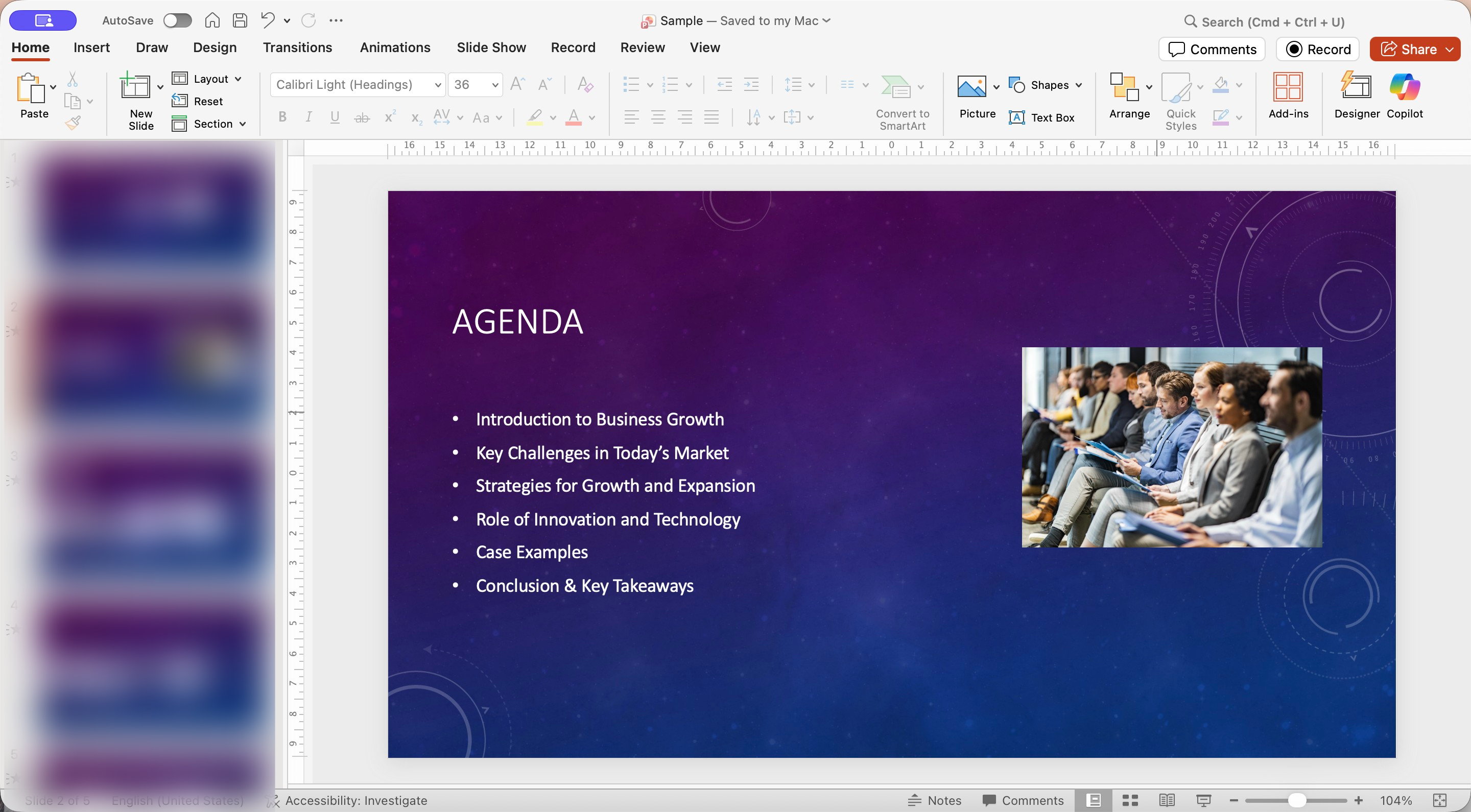Click the Save icon in title bar
The width and height of the screenshot is (1471, 812).
(x=240, y=20)
